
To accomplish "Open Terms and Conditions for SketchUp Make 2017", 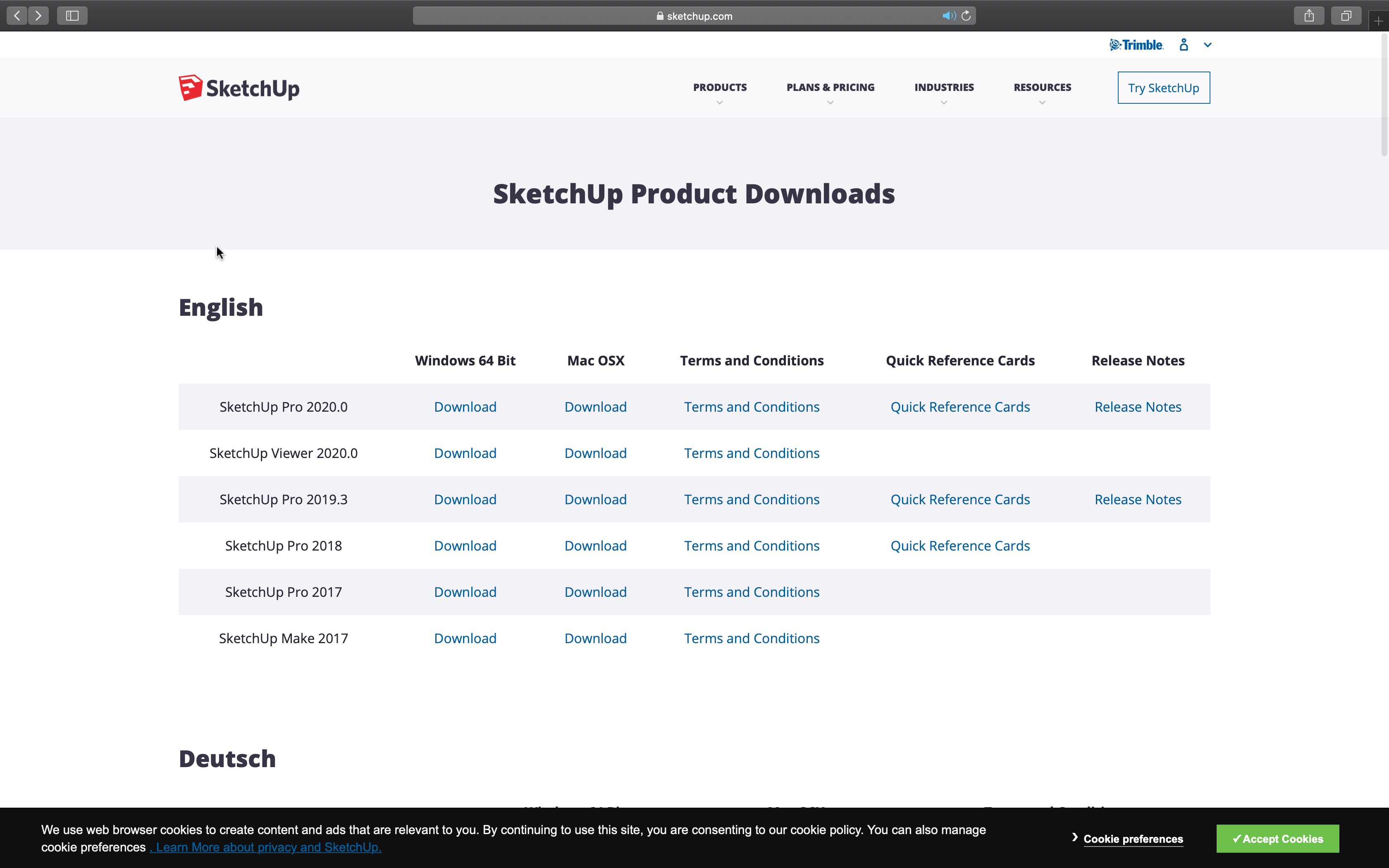I will click(752, 638).
